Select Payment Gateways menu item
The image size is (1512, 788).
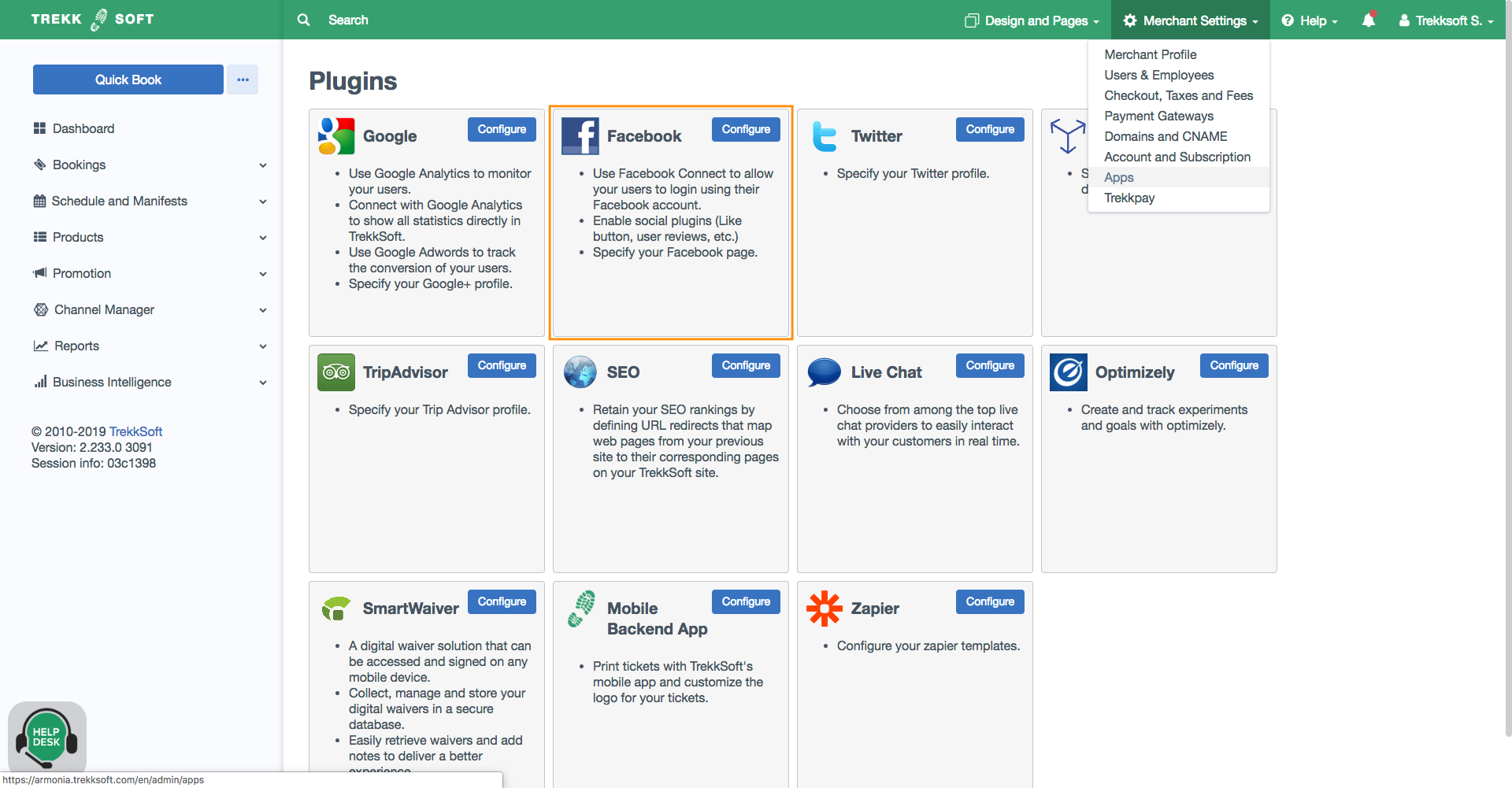[1158, 116]
